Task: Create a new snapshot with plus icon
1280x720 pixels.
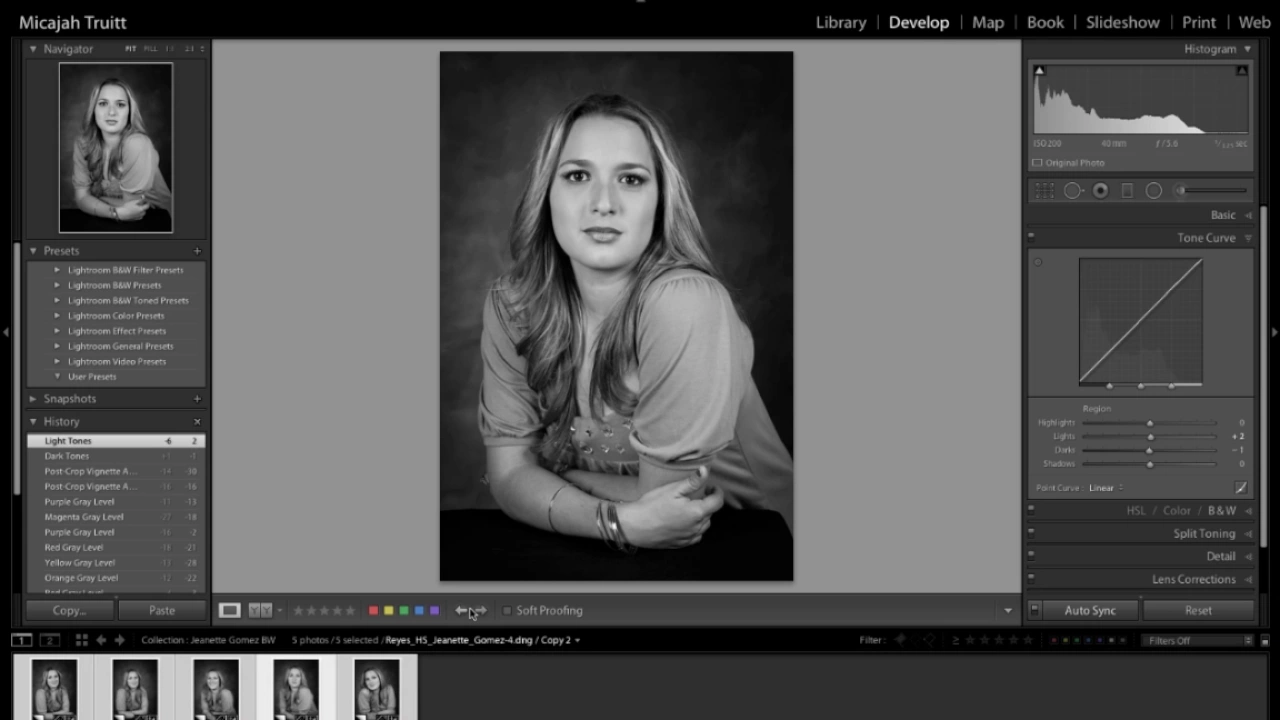Action: click(x=197, y=399)
